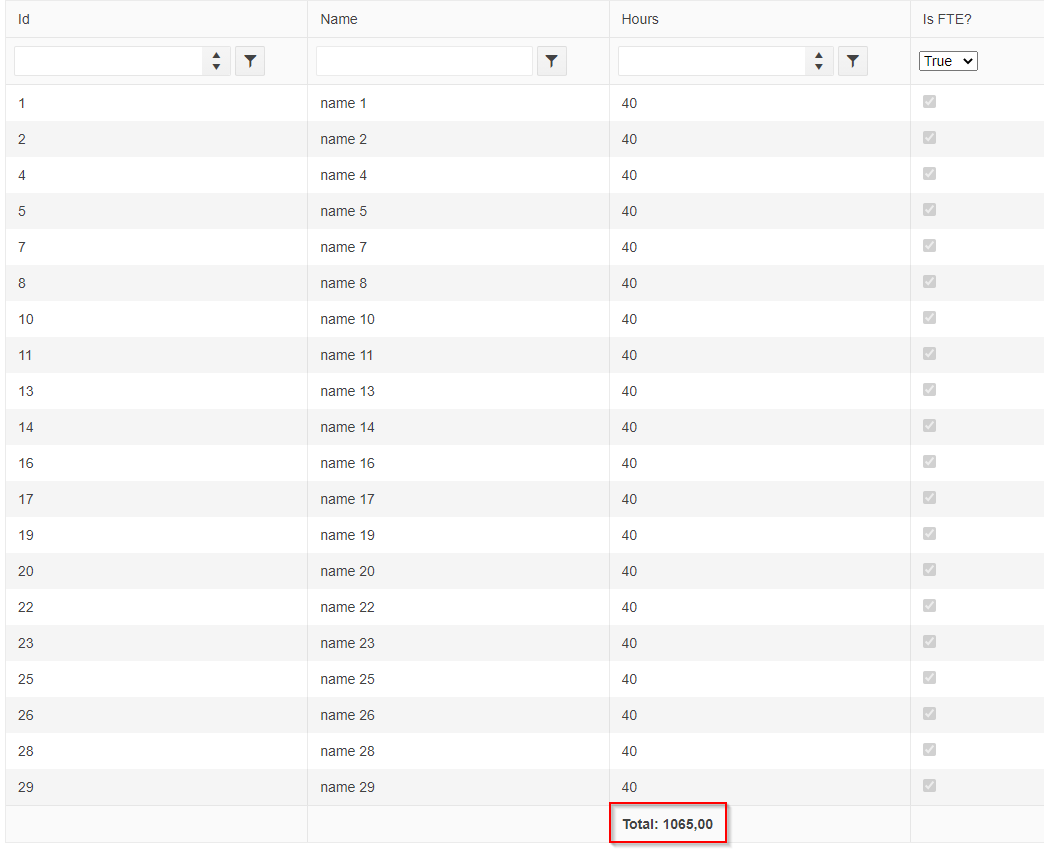Viewport: 1044px width, 863px height.
Task: Toggle the FTE checkbox for name 25
Action: tap(929, 677)
